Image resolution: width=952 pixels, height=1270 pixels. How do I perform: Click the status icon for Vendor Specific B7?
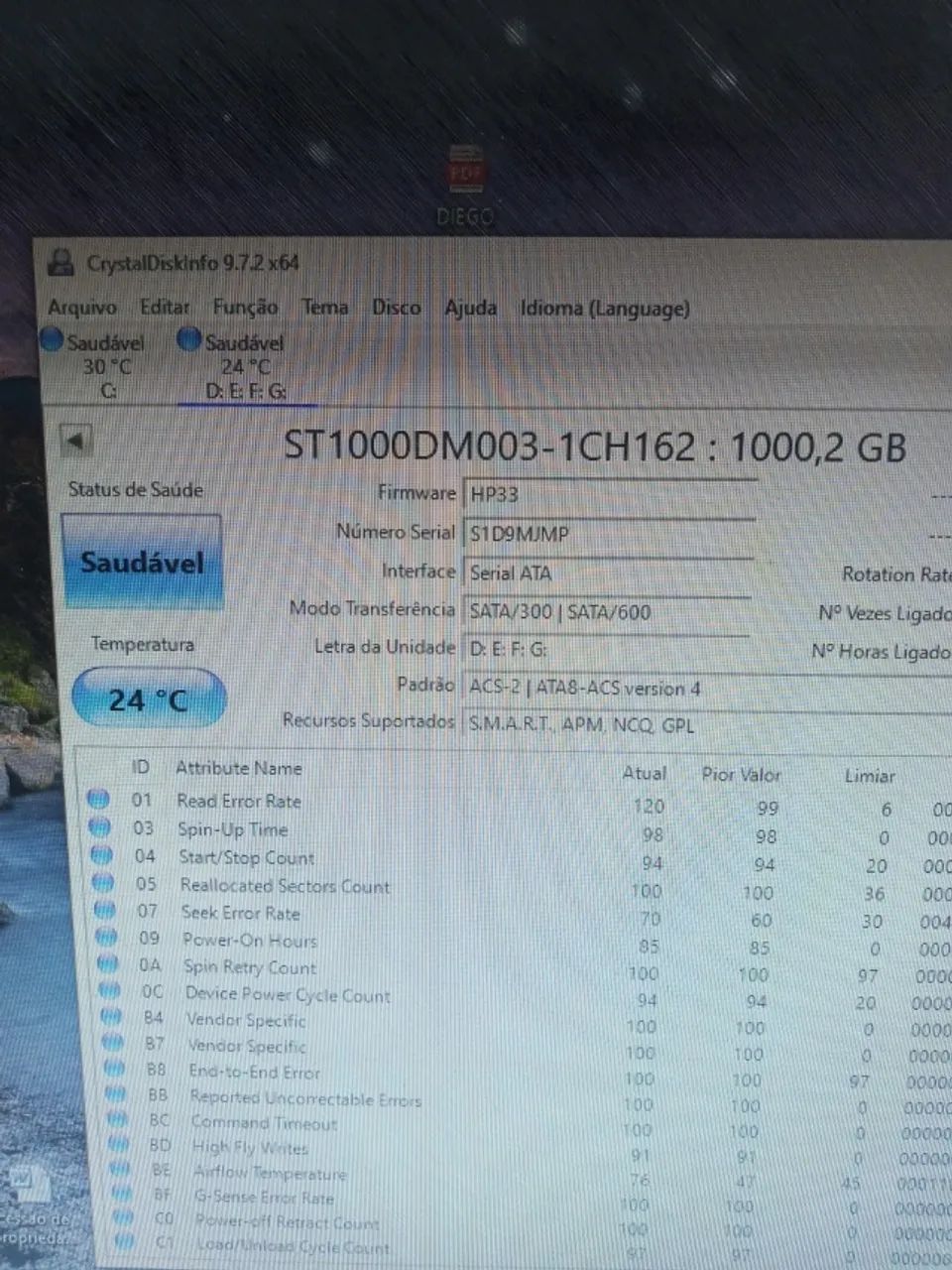[x=113, y=1042]
